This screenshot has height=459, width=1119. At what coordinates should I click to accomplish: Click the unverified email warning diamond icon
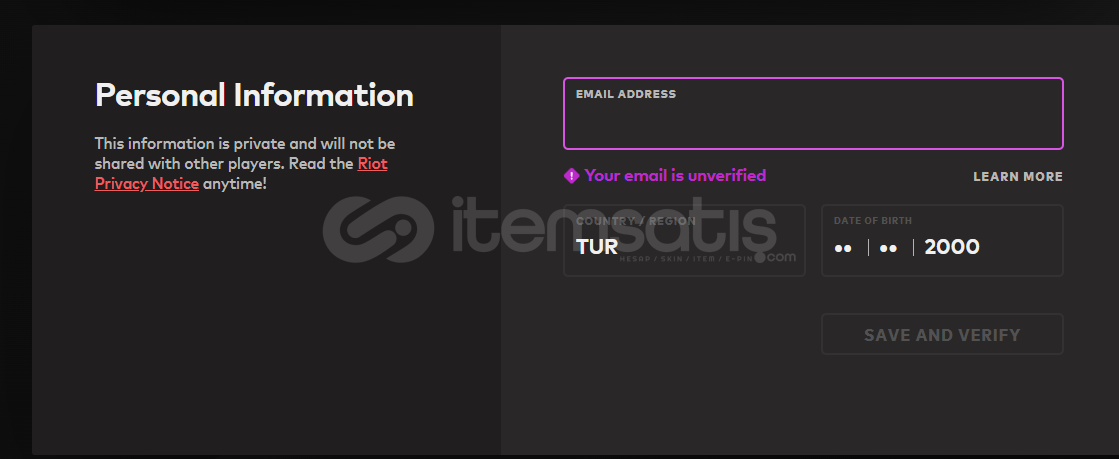pos(571,176)
